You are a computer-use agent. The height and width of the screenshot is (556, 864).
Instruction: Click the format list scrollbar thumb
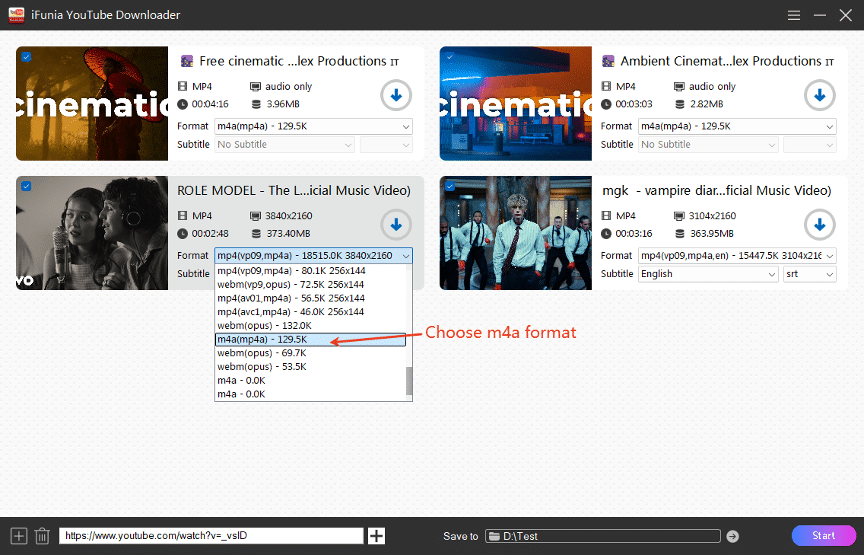point(409,381)
